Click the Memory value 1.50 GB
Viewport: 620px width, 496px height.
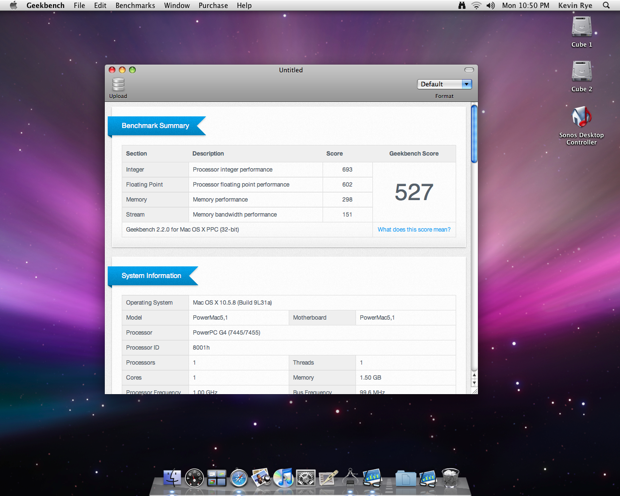370,378
